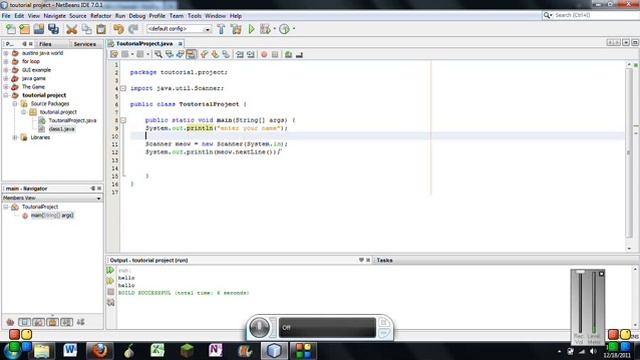The height and width of the screenshot is (360, 640).
Task: Click the Cut scissors icon
Action: tap(72, 29)
